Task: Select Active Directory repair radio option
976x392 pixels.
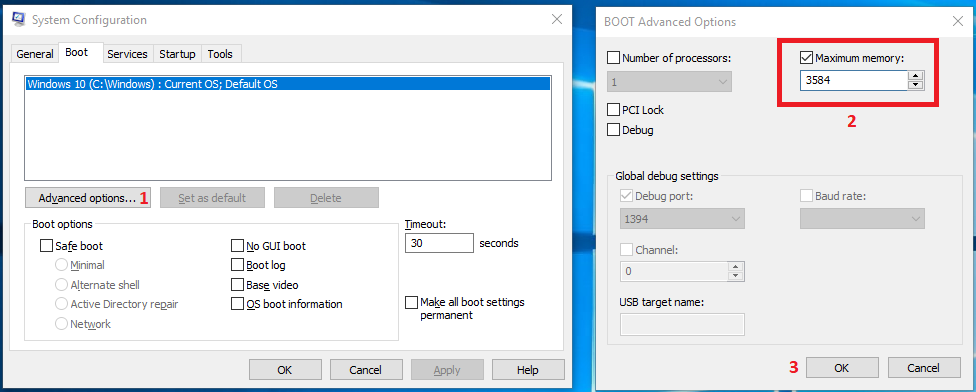Action: pyautogui.click(x=61, y=304)
